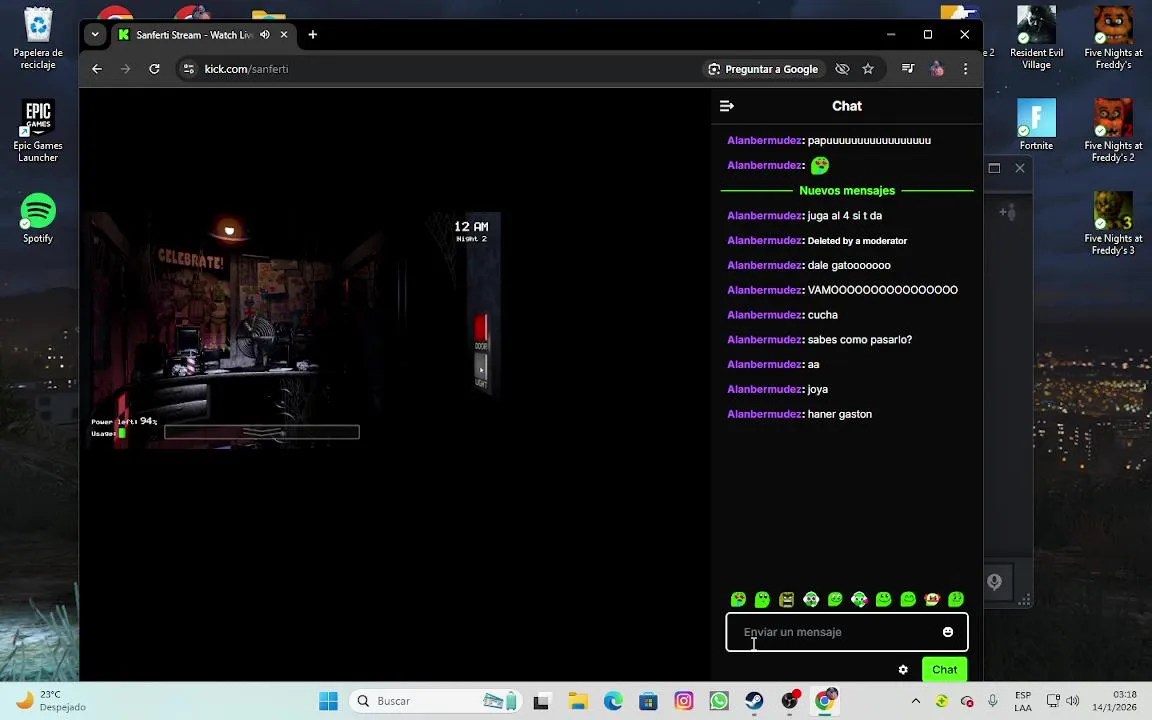The width and height of the screenshot is (1152, 720).
Task: Open the Chrome profile avatar menu
Action: [x=937, y=69]
